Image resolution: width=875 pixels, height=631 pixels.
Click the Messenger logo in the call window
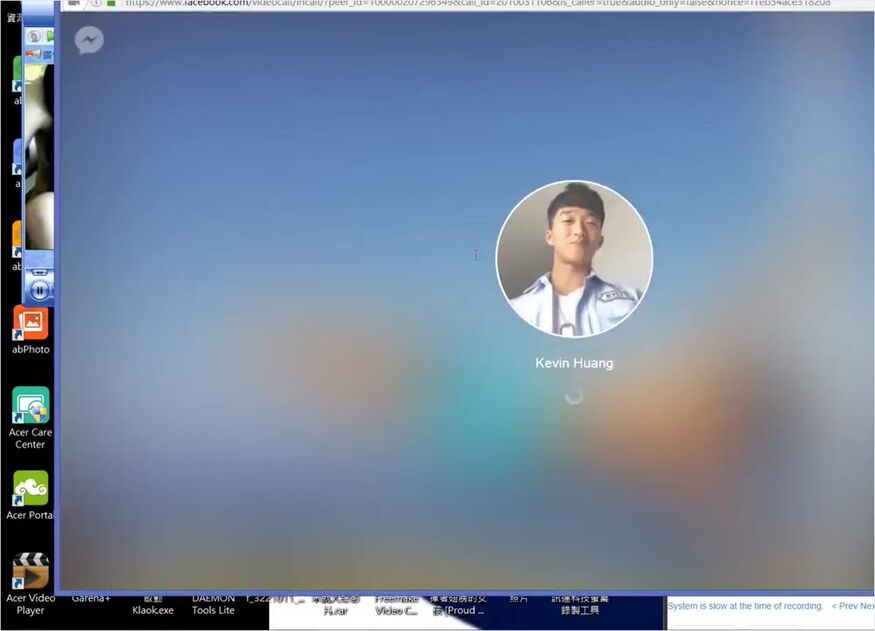(89, 40)
